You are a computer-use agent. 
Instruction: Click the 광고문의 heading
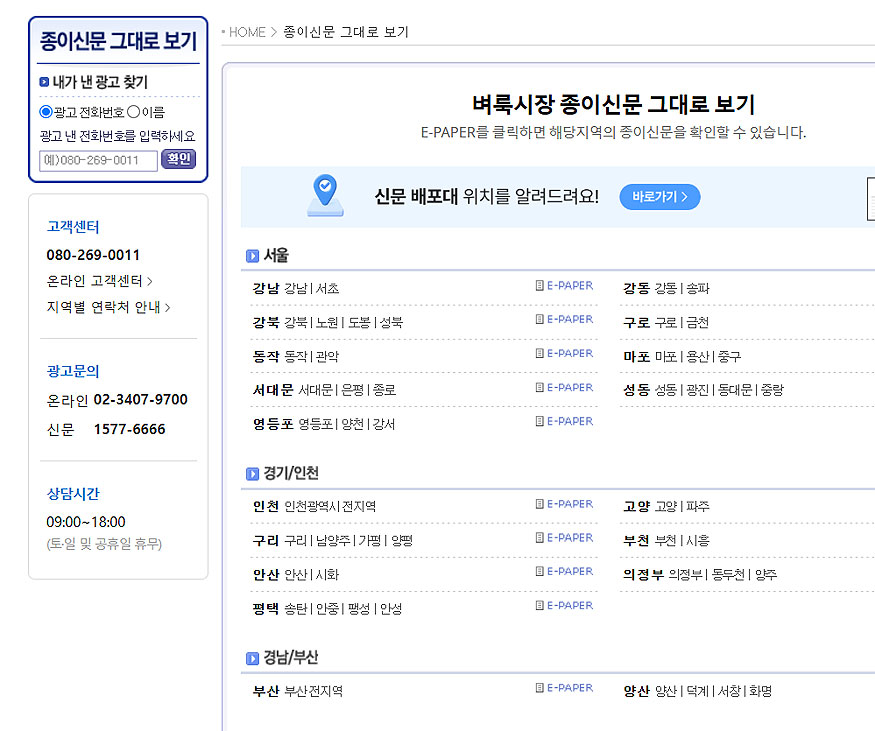pyautogui.click(x=73, y=371)
